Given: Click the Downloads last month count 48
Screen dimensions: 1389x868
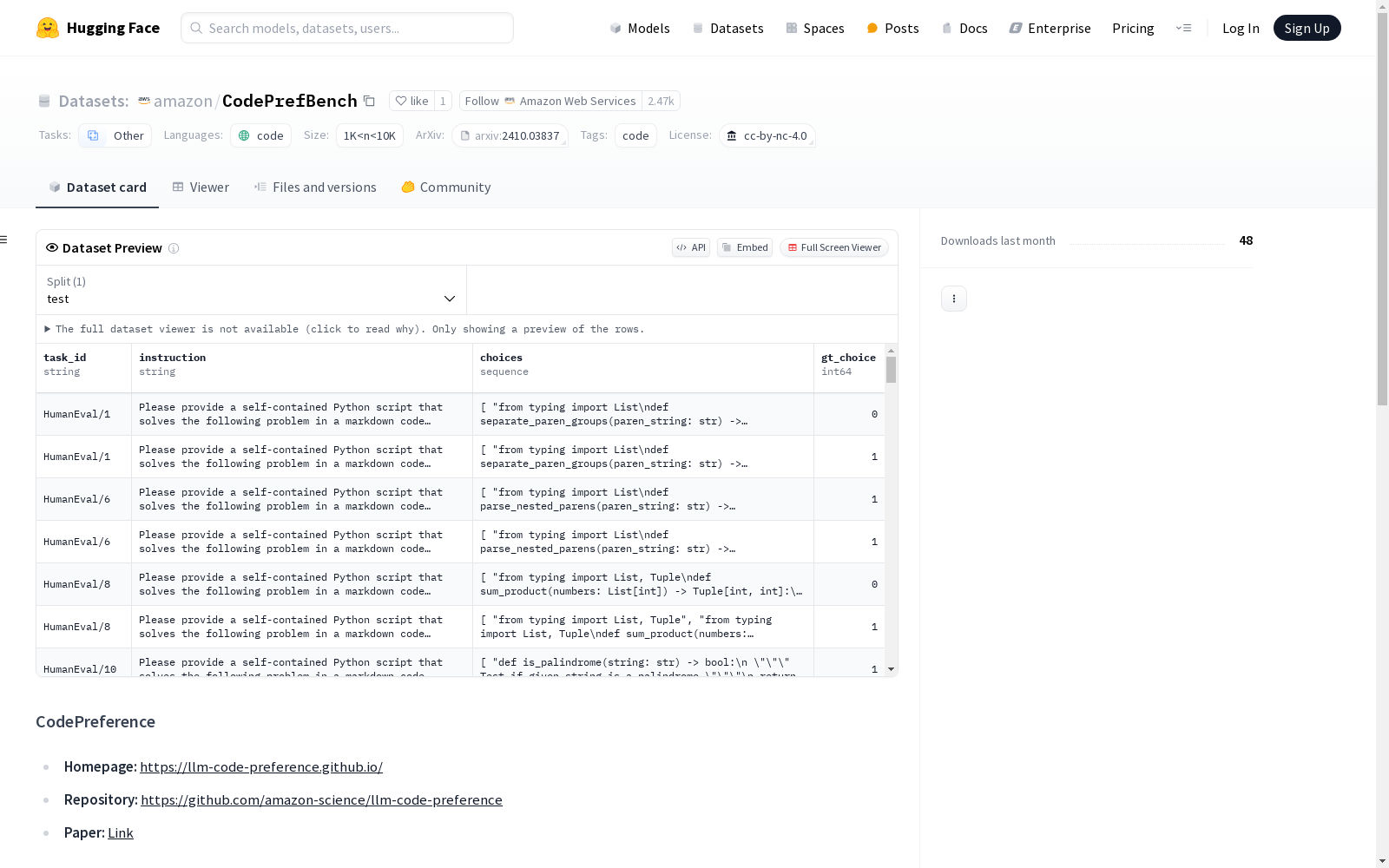Looking at the screenshot, I should [1246, 240].
